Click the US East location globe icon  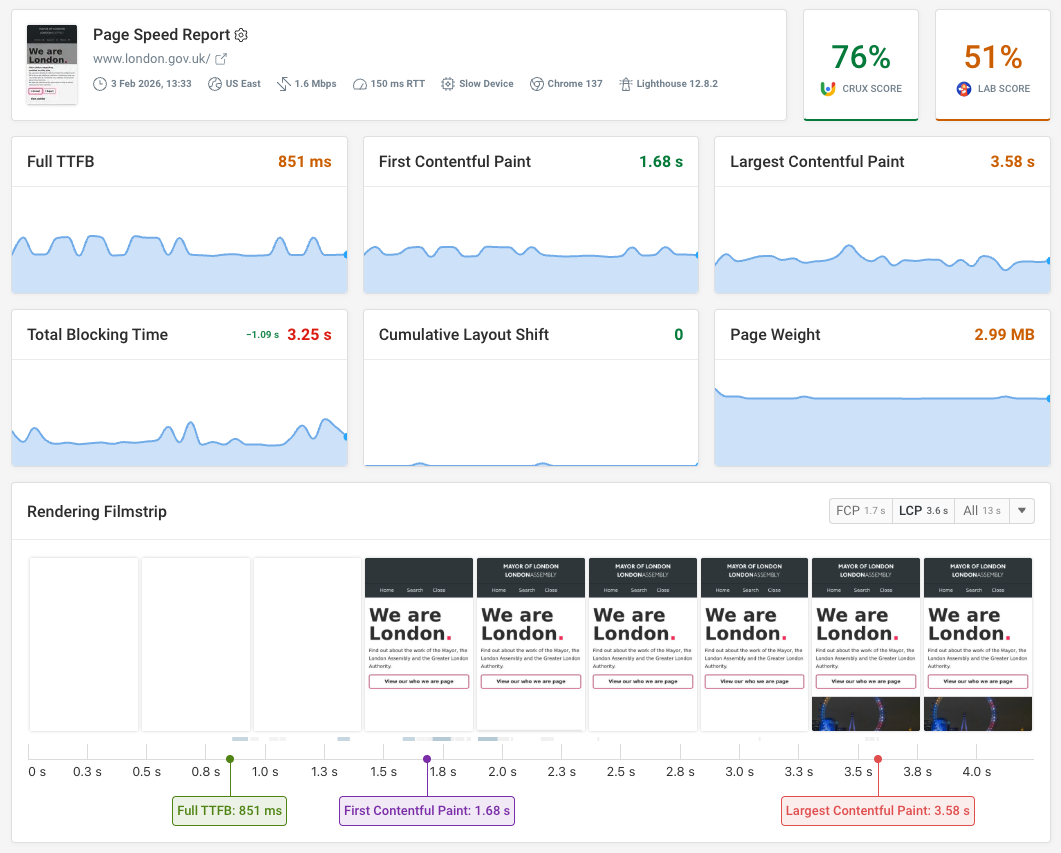point(214,84)
